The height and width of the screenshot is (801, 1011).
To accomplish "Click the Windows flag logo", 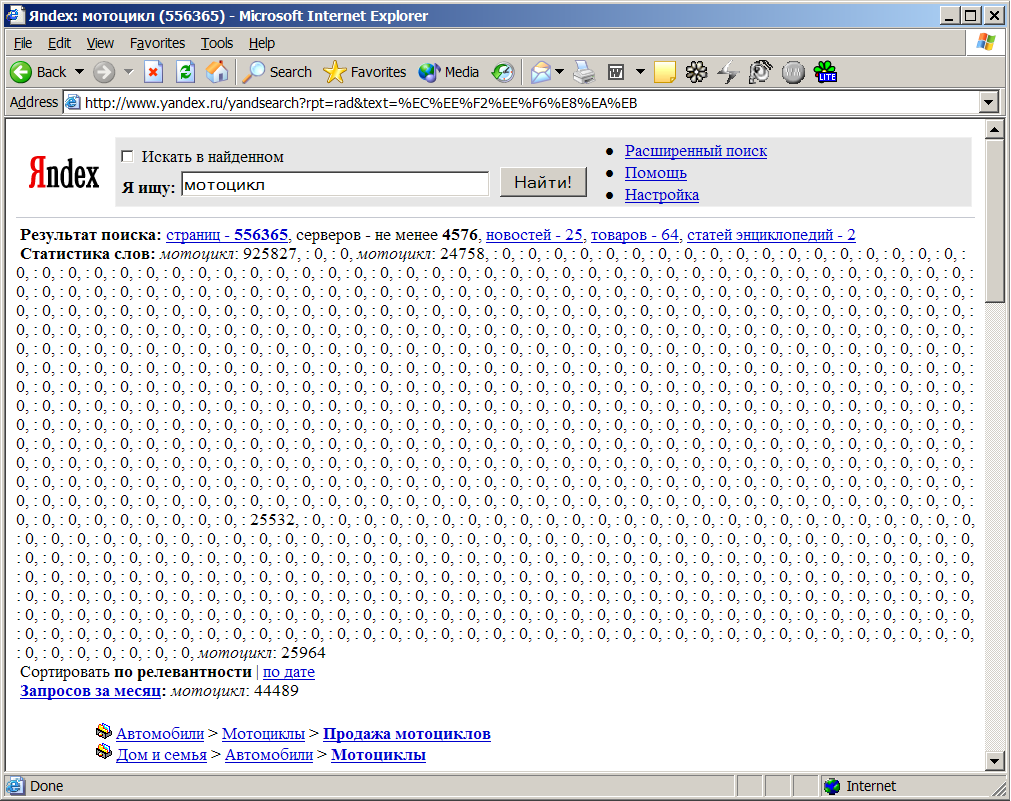I will click(985, 43).
